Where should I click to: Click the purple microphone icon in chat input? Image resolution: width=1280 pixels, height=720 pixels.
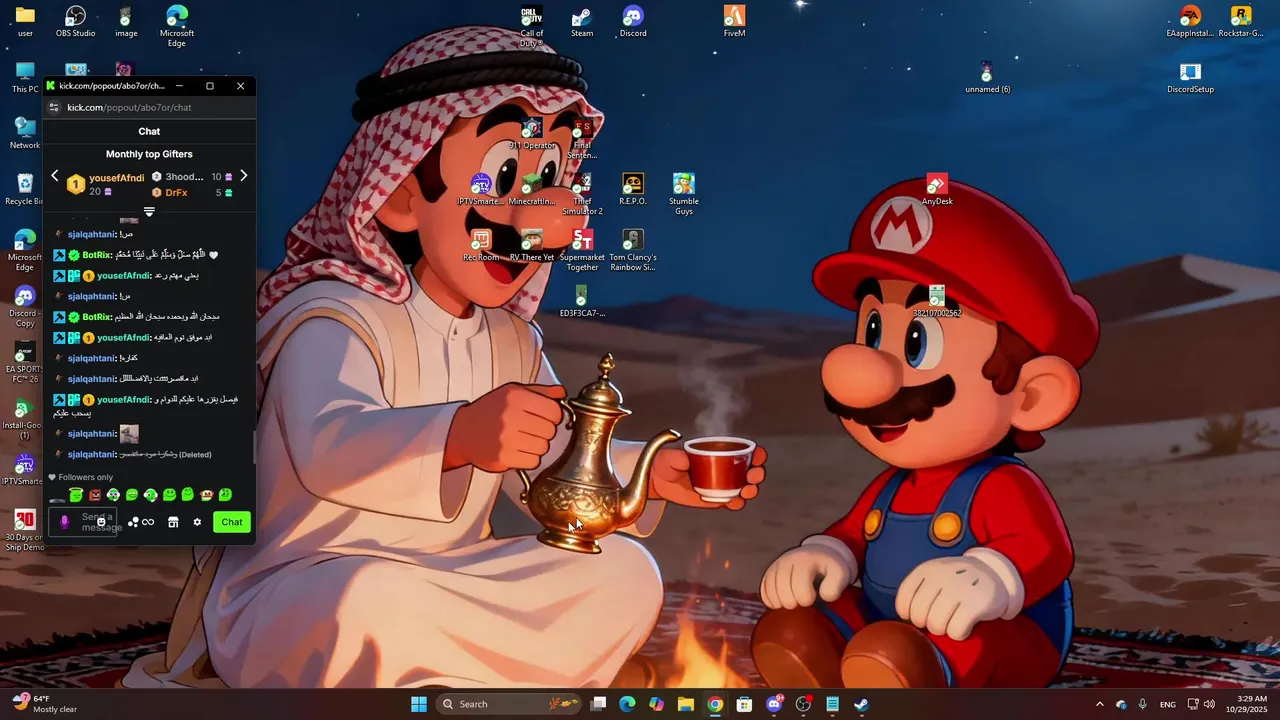pyautogui.click(x=65, y=522)
